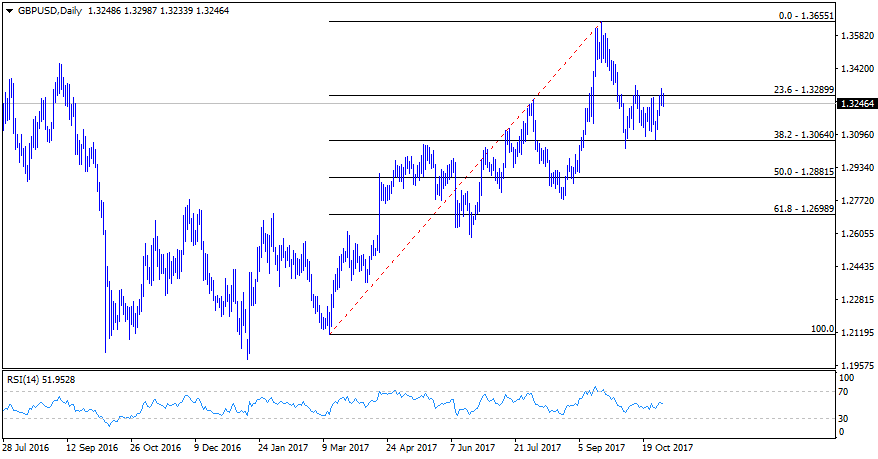Click the 24 Apr 2017 date label
This screenshot has width=878, height=459.
tap(412, 448)
